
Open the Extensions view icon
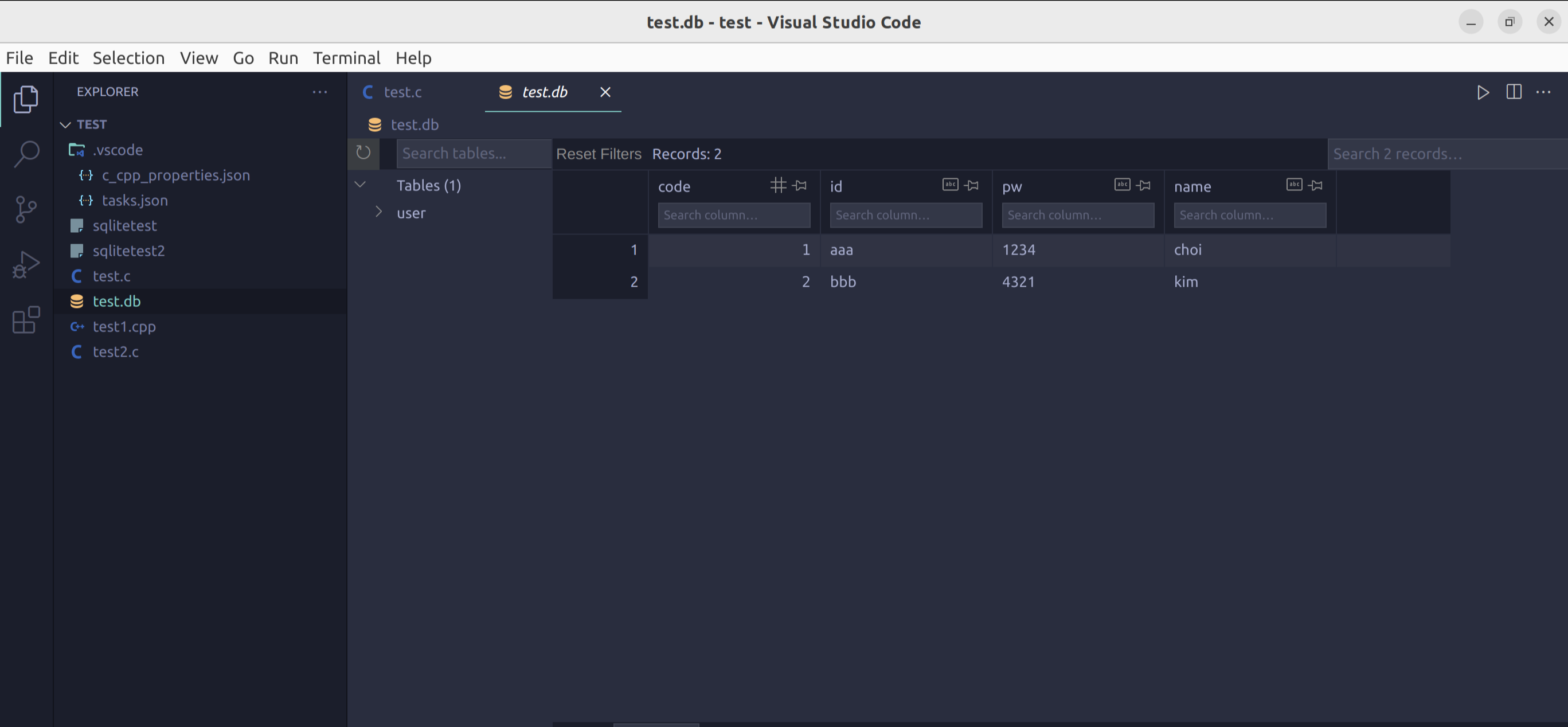pos(26,320)
